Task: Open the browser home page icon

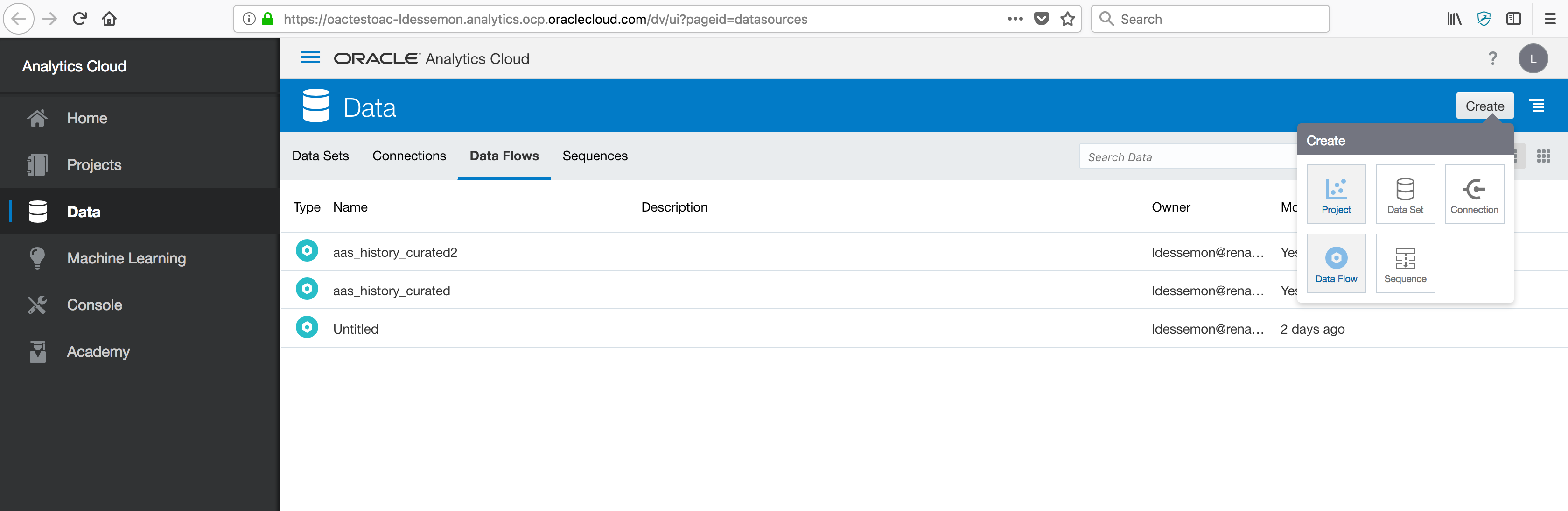Action: (x=110, y=19)
